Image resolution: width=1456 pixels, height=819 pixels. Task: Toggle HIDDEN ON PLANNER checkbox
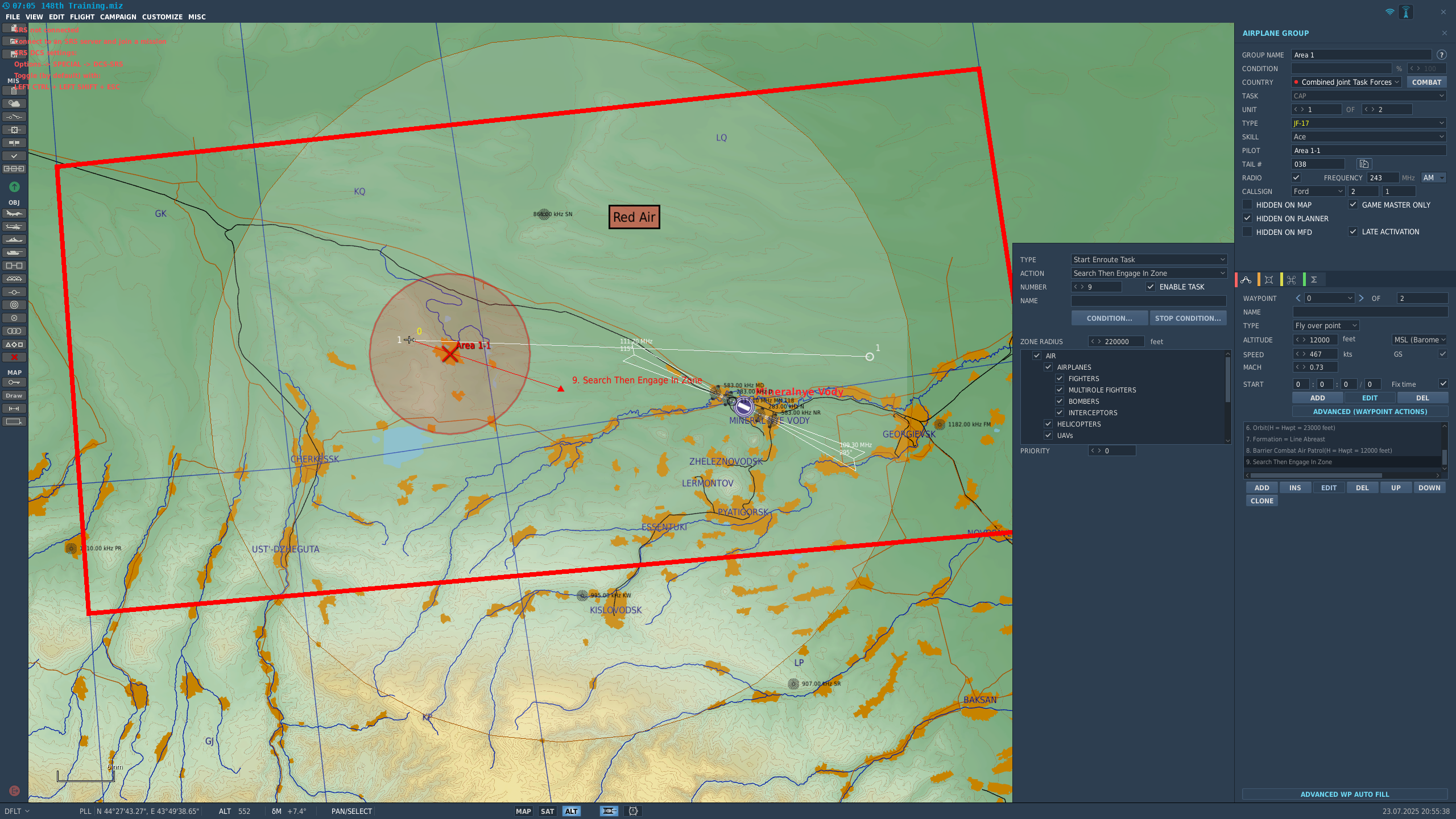pos(1247,218)
